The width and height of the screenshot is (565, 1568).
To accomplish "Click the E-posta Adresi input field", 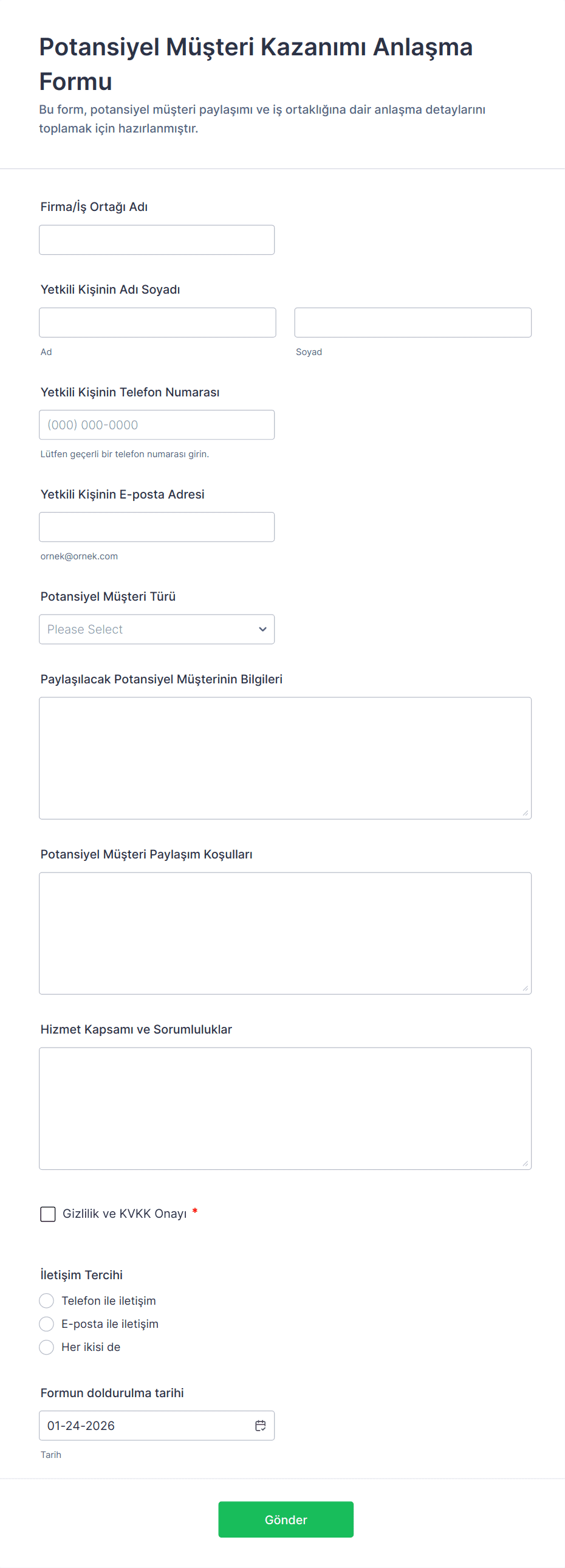I will click(x=156, y=527).
